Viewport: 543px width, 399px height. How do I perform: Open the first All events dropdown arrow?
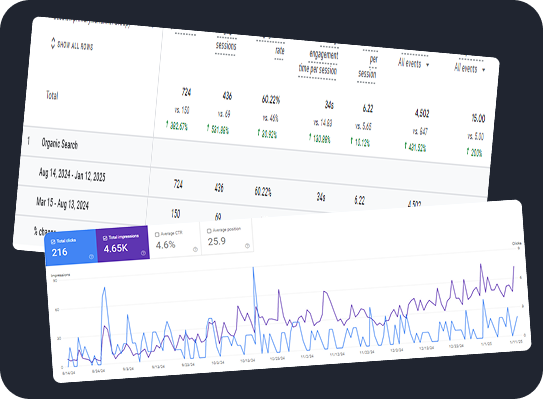pos(427,65)
